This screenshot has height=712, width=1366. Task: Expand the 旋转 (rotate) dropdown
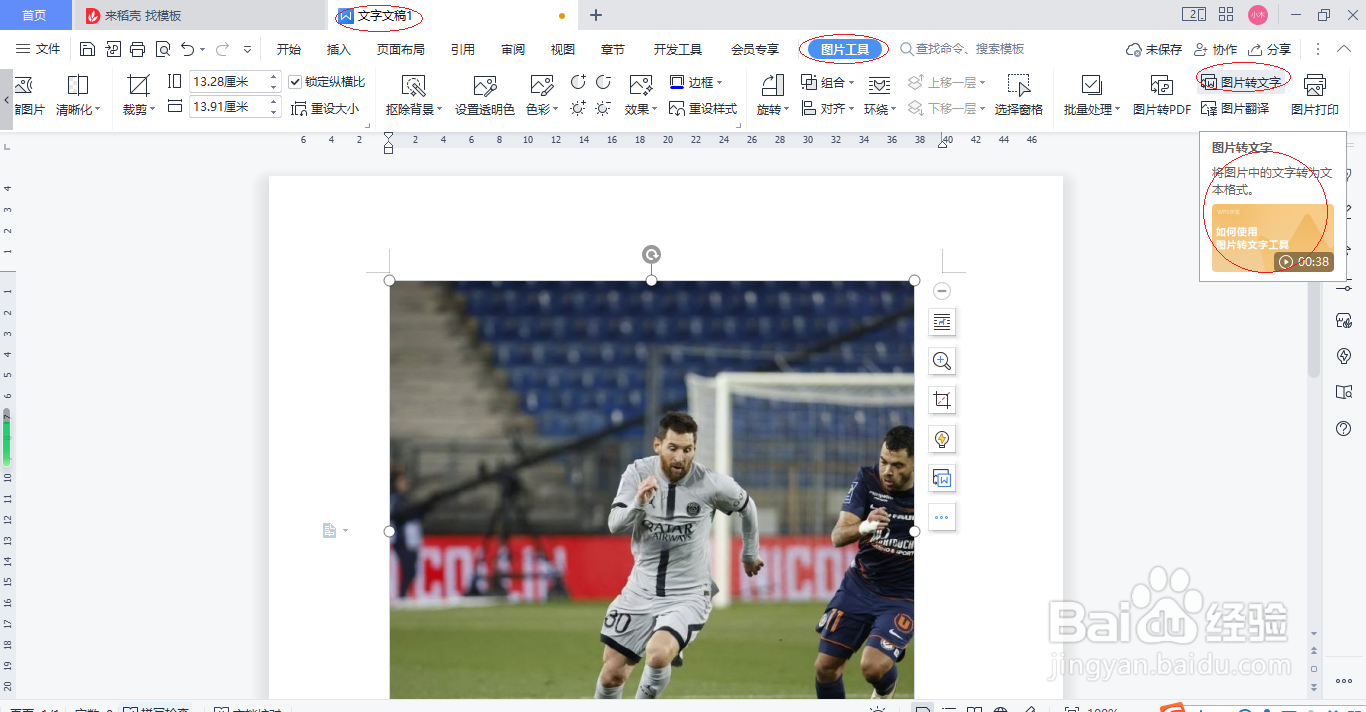coord(787,110)
